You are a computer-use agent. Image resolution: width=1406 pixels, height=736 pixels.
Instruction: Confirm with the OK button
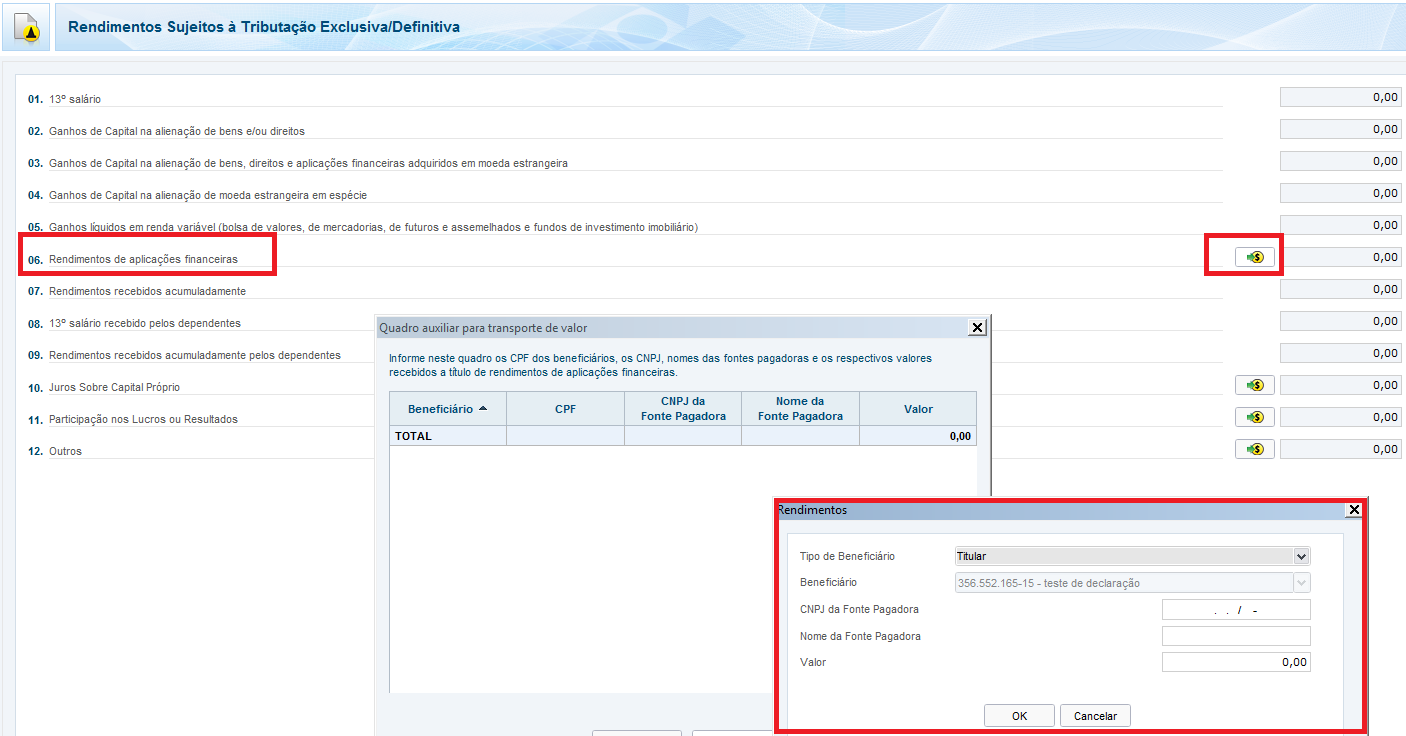pos(1019,716)
